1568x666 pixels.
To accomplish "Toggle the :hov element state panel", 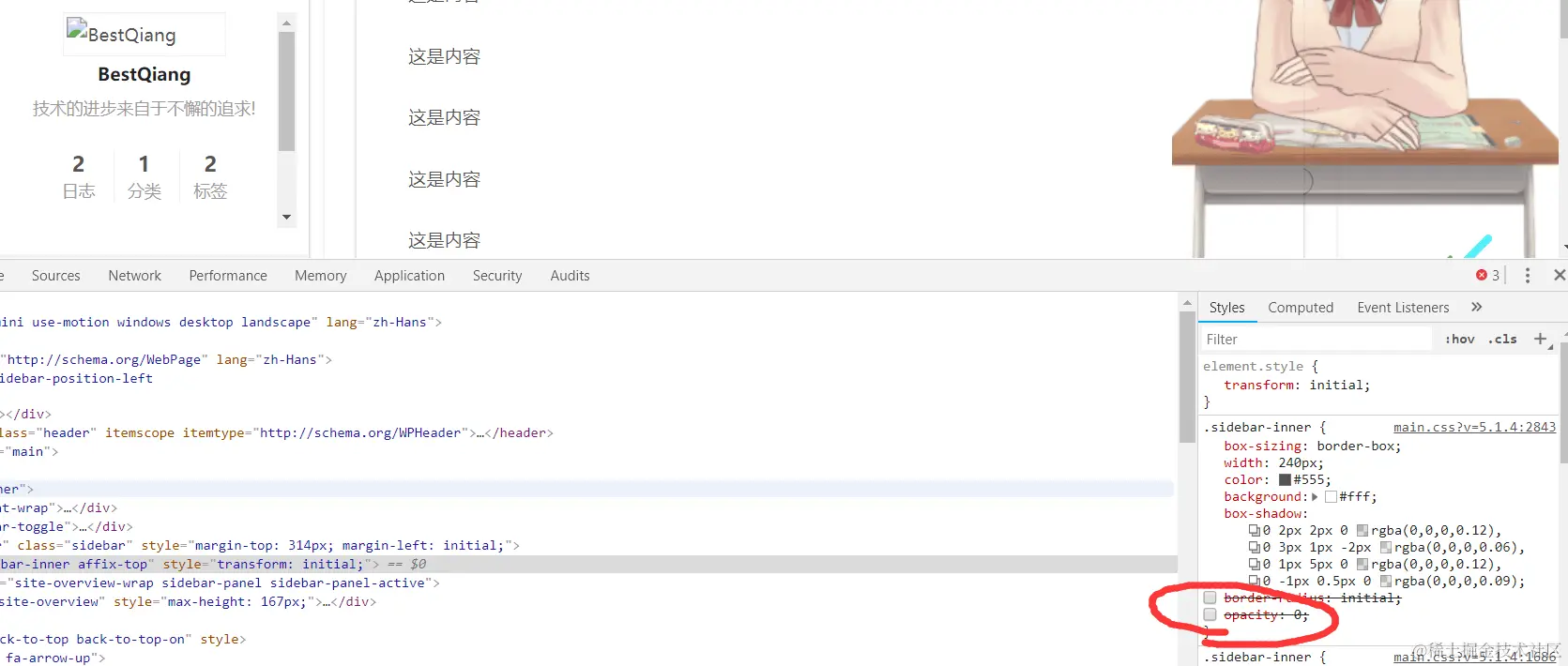I will pyautogui.click(x=1459, y=339).
